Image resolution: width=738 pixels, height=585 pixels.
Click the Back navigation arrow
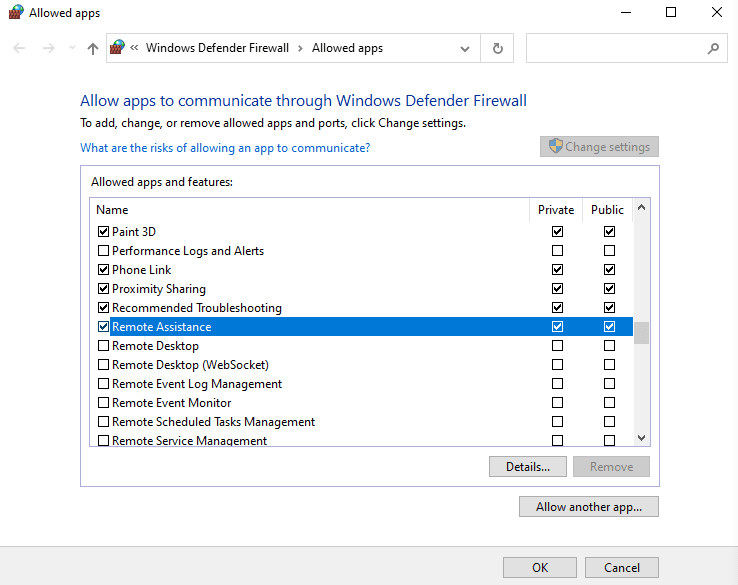[19, 48]
